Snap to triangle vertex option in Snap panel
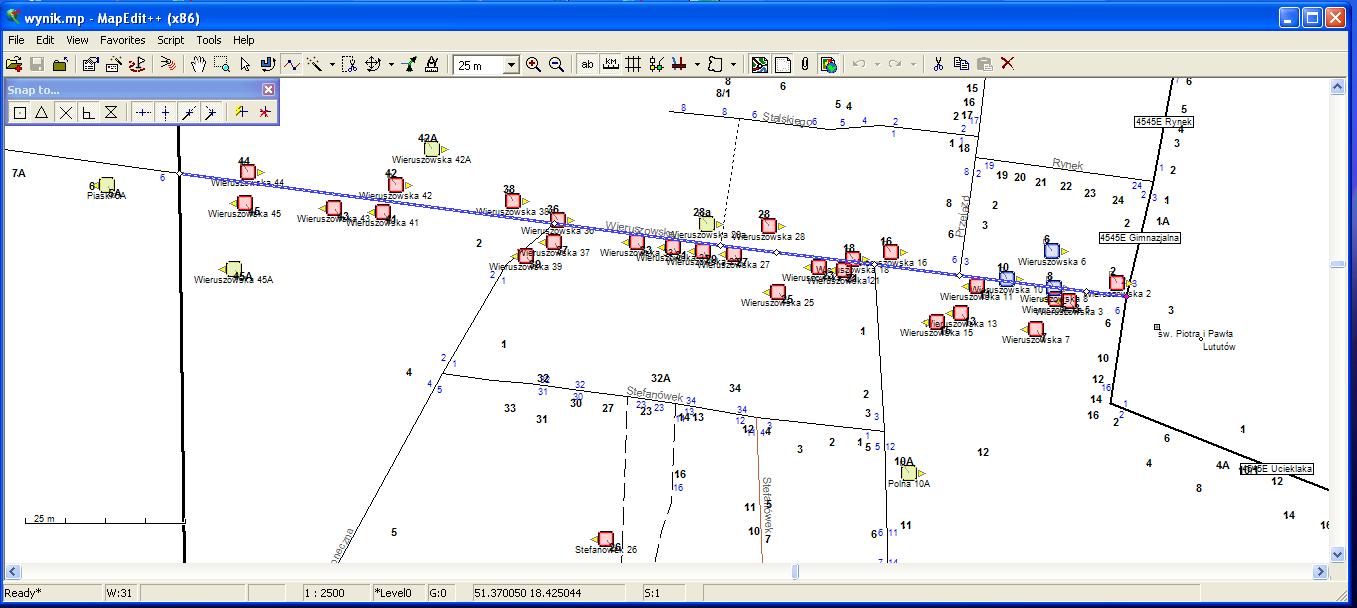Screen dimensions: 1357x608 pos(42,113)
